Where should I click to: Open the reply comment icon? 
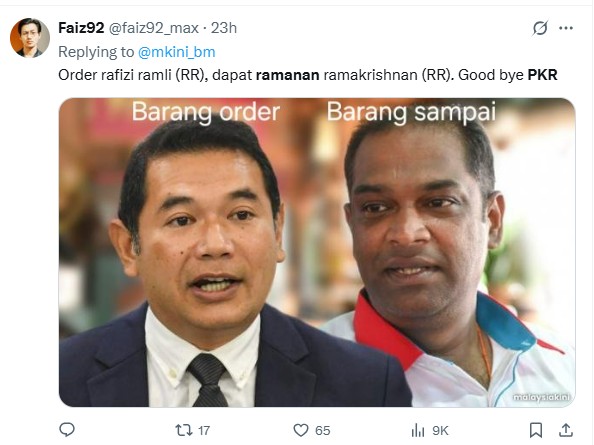tap(67, 429)
